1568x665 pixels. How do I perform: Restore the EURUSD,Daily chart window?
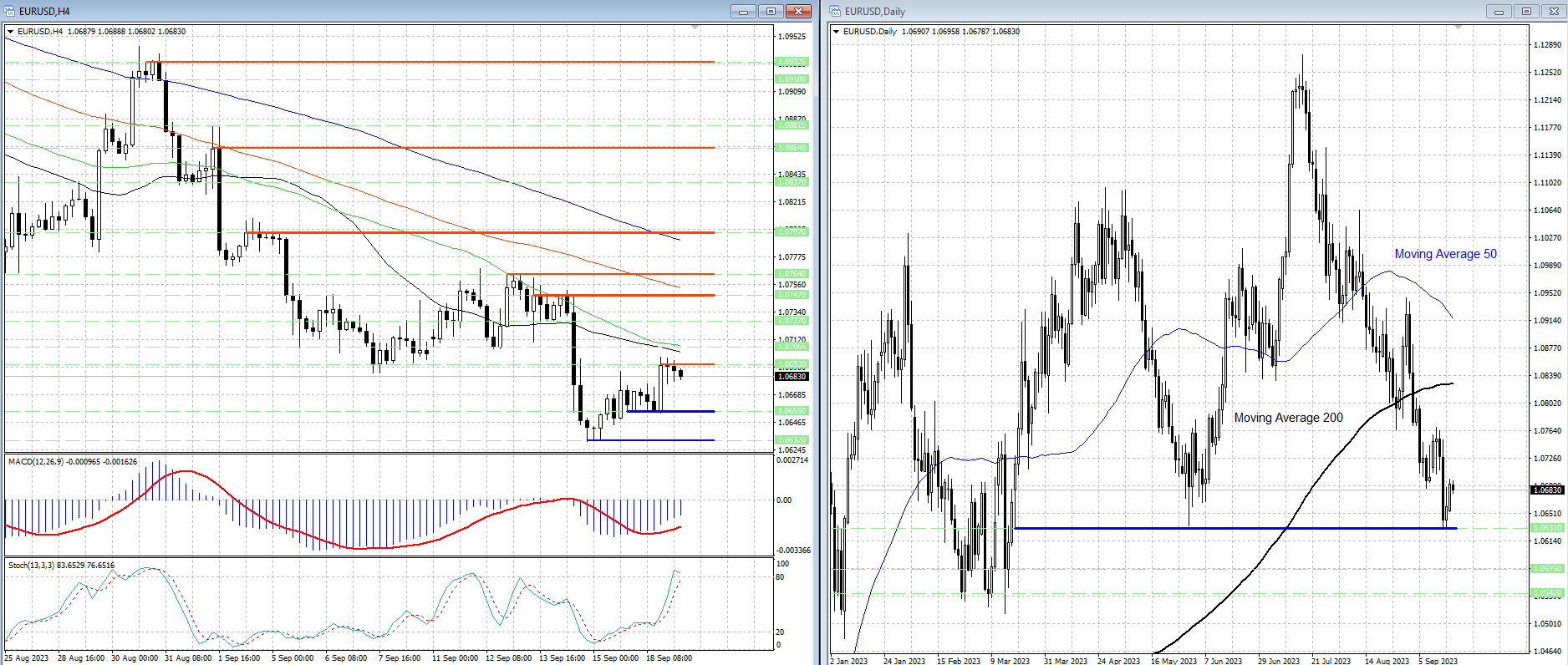(x=1526, y=11)
